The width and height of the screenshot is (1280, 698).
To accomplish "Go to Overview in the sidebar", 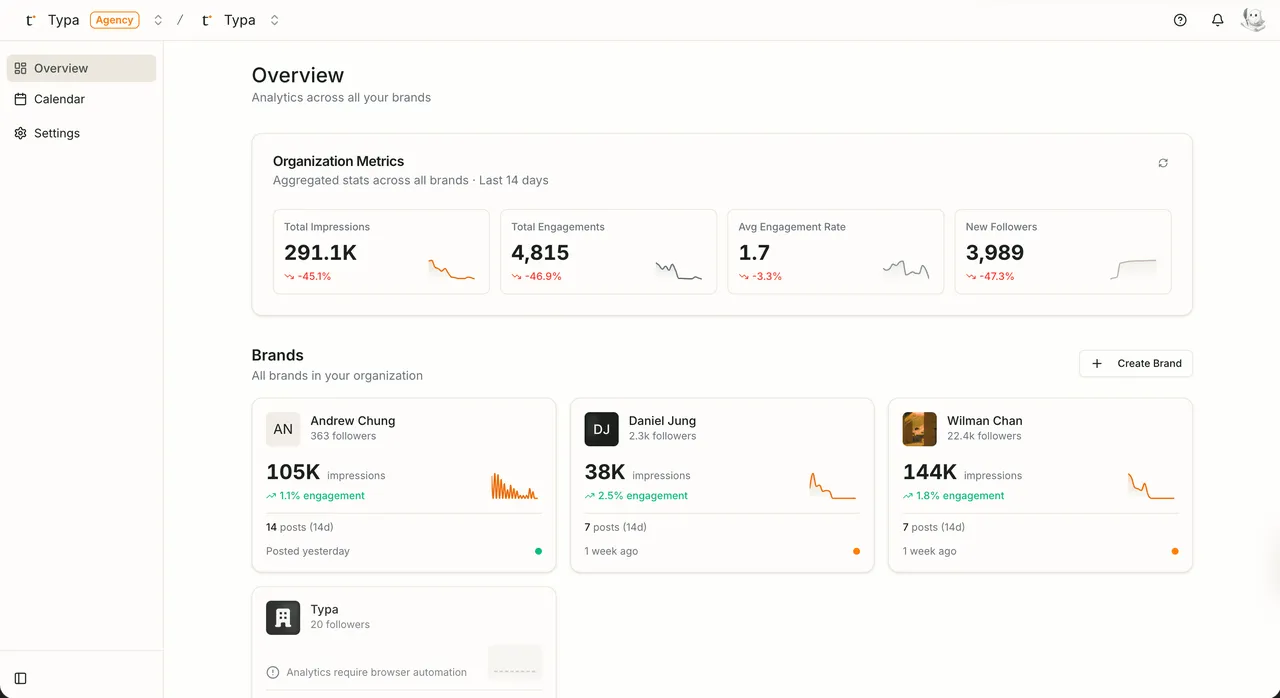I will (82, 68).
